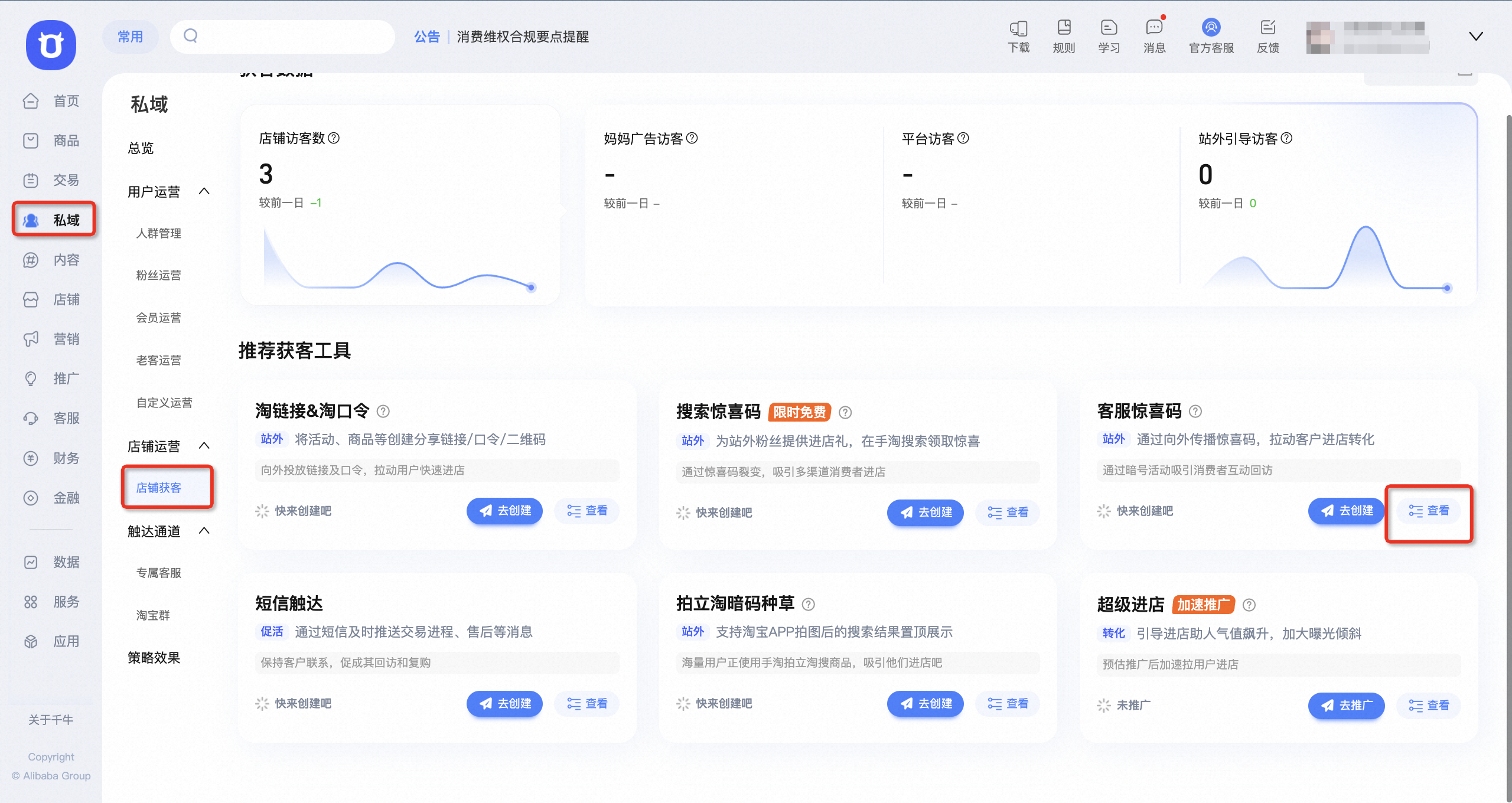This screenshot has width=1512, height=803.
Task: Collapse the 店铺运营 section
Action: click(204, 446)
